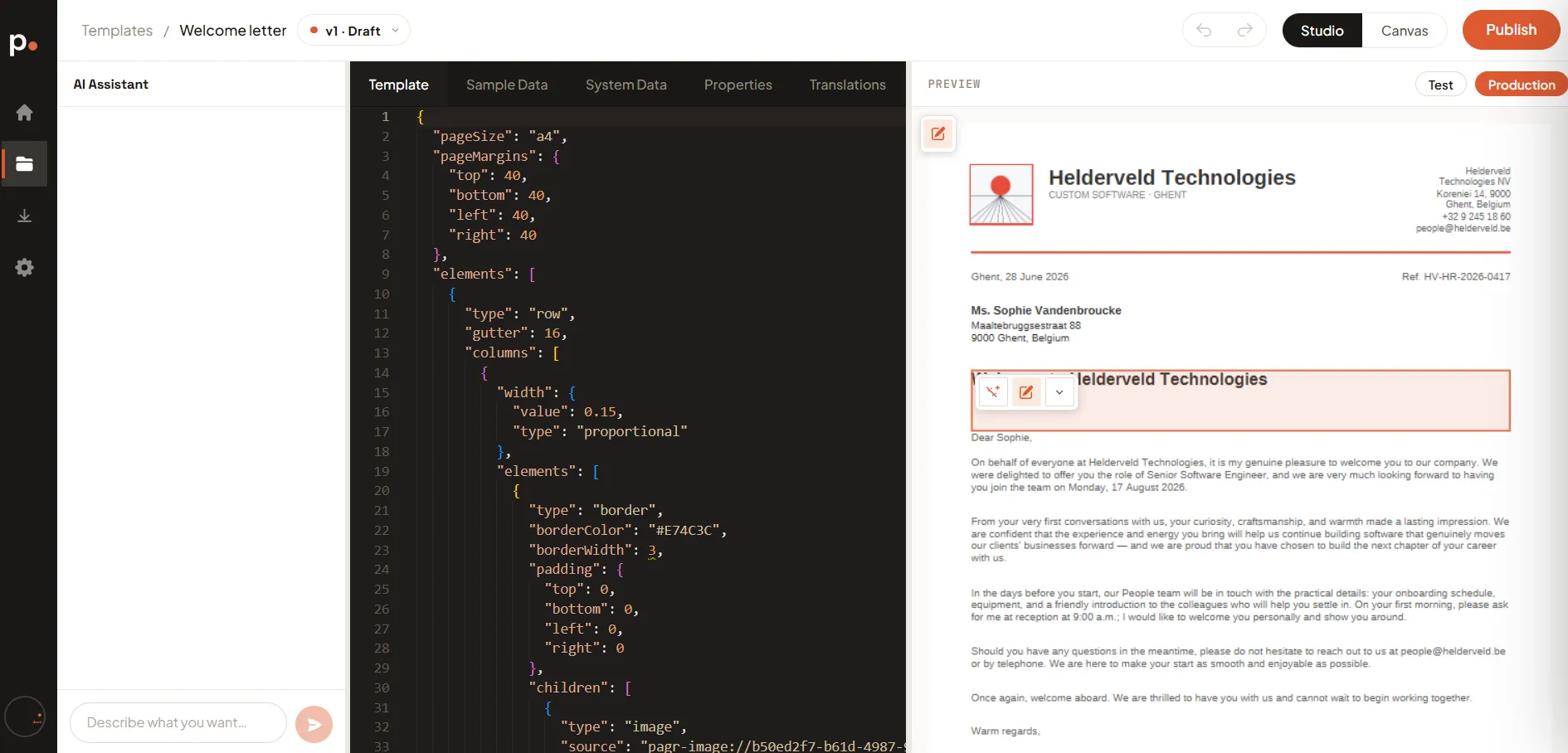Click the "type": "image" code line
1568x753 pixels.
[x=623, y=726]
